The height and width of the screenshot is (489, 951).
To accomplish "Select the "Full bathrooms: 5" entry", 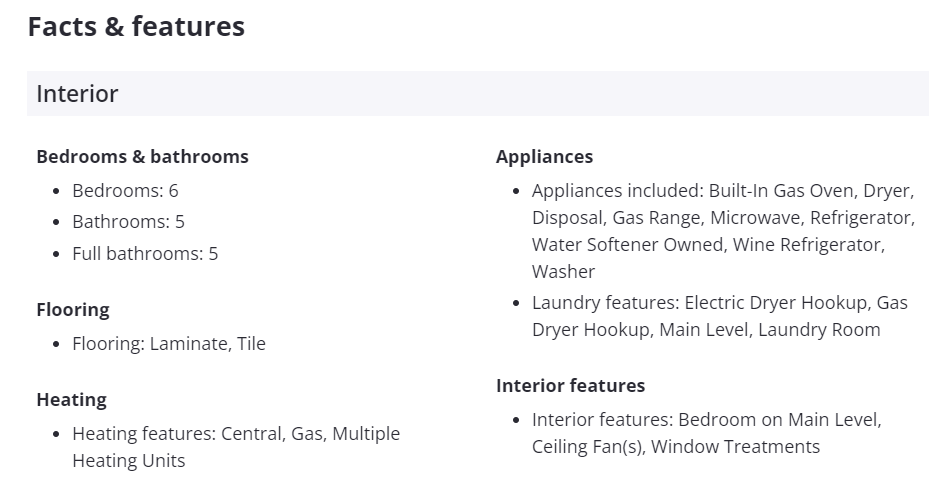I will click(x=145, y=254).
